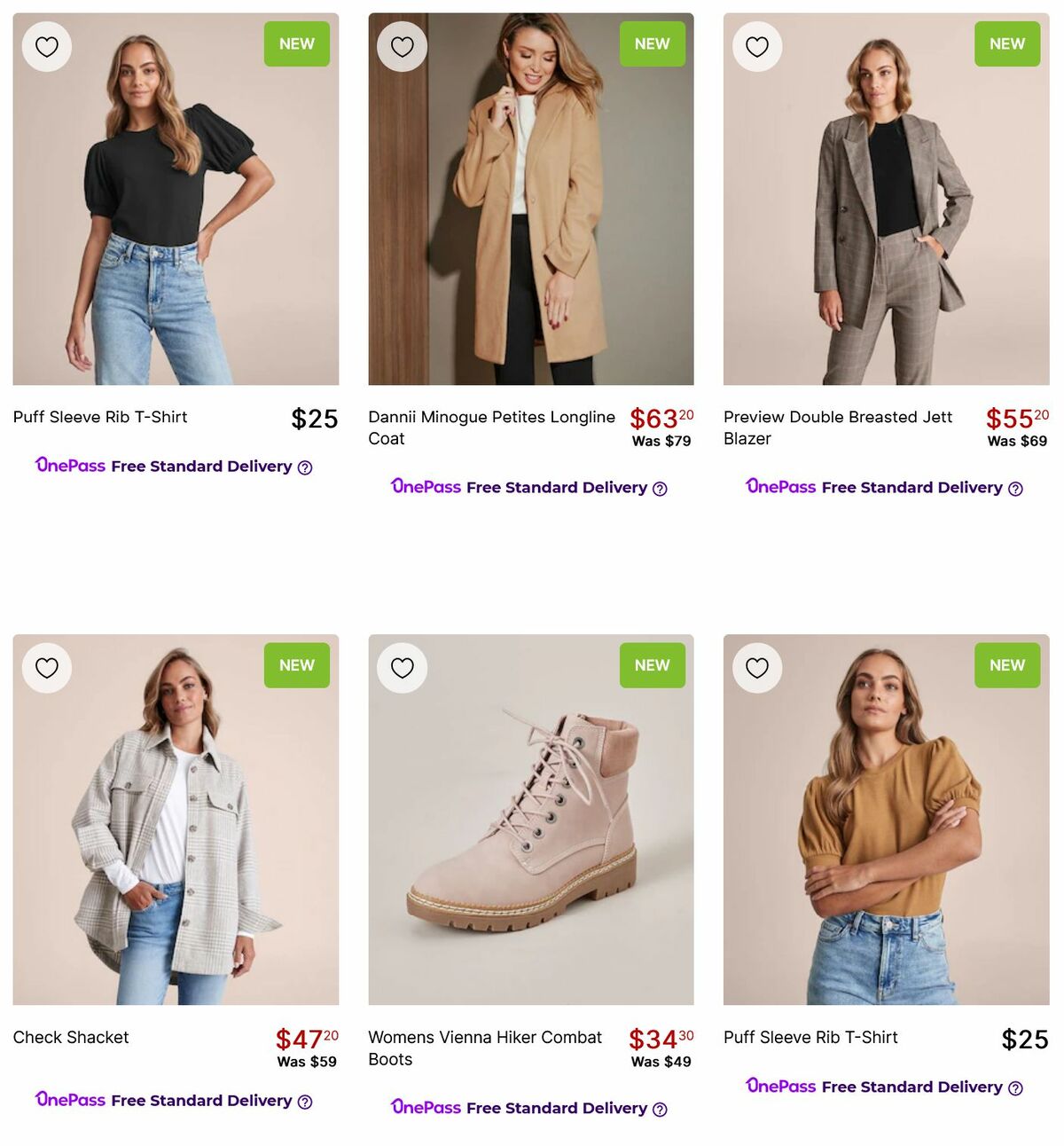Click the OnePass logo under the Dannii Minogue coat
The width and height of the screenshot is (1064, 1146).
[425, 487]
